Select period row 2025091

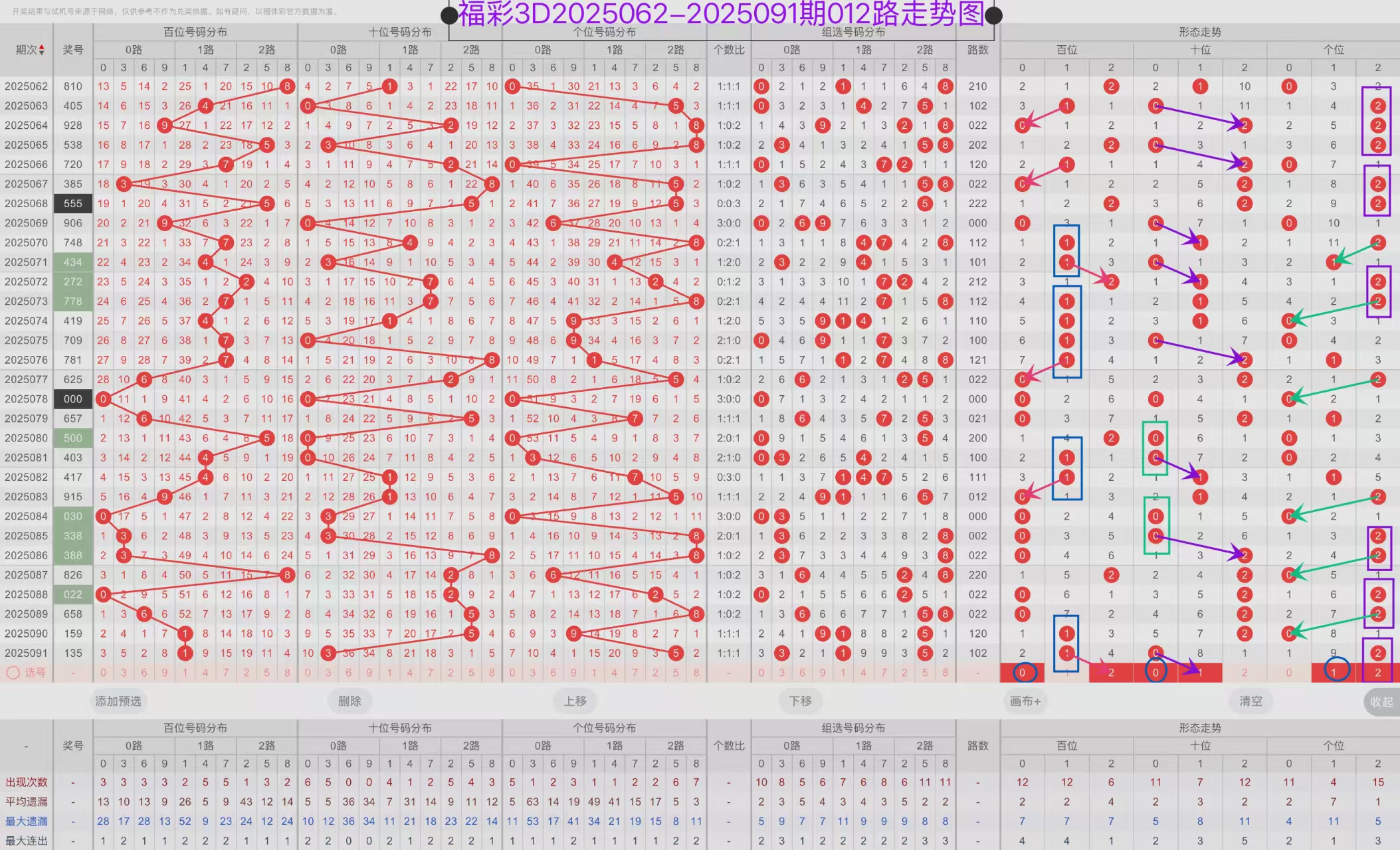(x=27, y=653)
